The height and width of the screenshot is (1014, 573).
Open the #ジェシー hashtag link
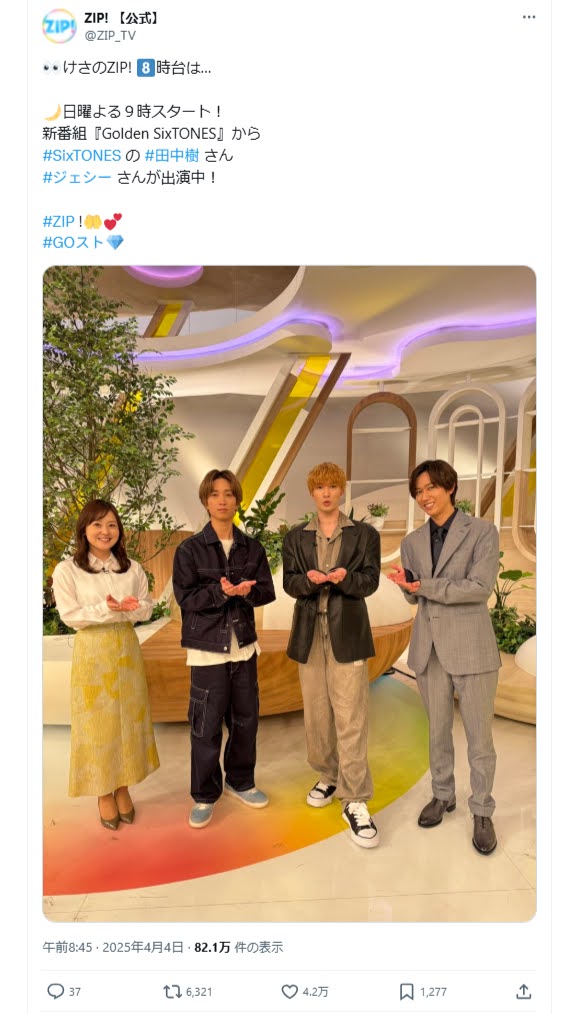point(77,177)
